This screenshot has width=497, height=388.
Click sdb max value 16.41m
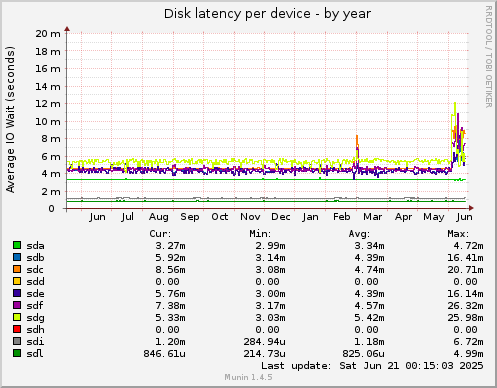pos(465,258)
